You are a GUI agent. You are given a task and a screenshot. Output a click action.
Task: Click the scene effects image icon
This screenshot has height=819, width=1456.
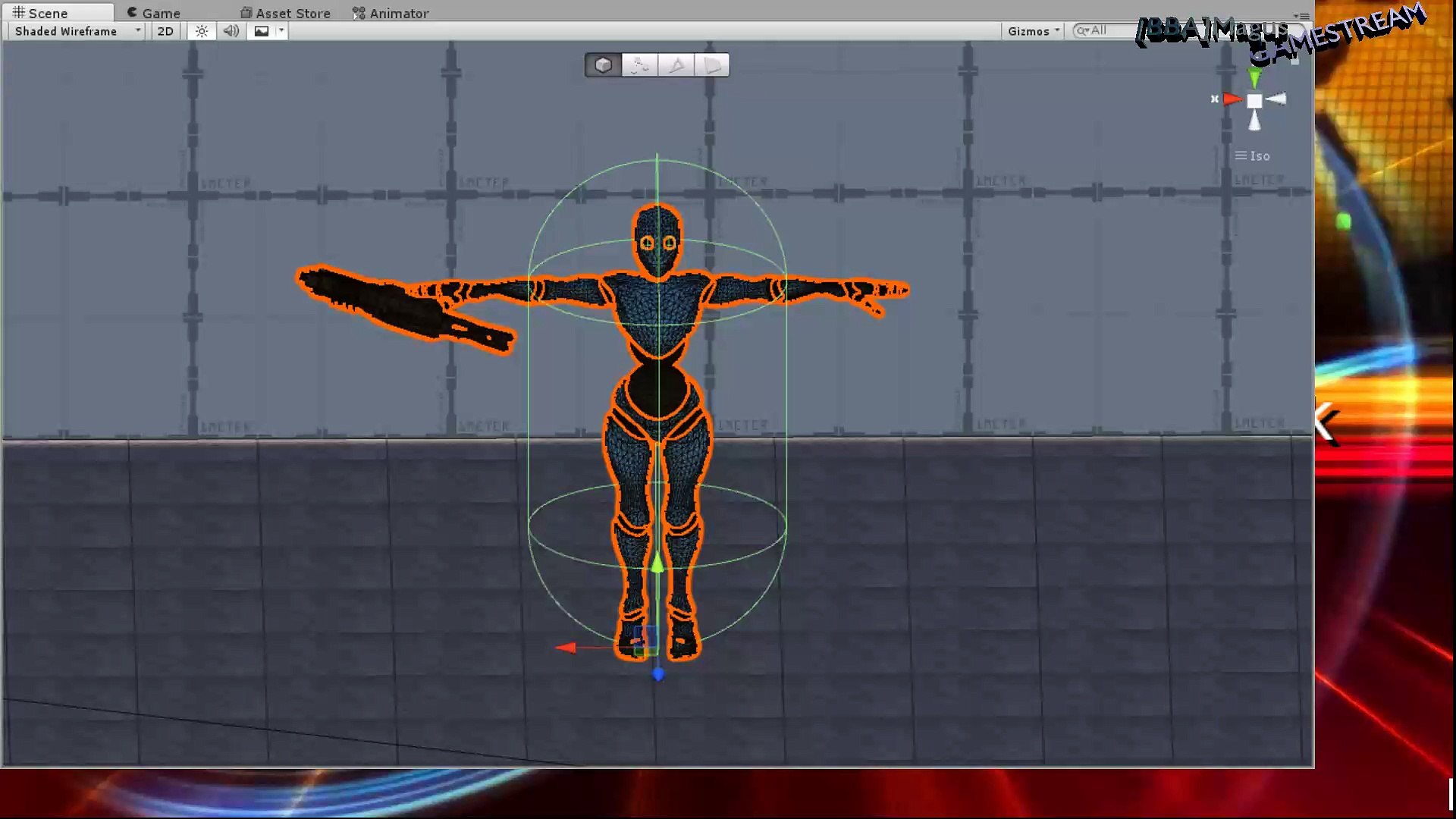coord(262,31)
